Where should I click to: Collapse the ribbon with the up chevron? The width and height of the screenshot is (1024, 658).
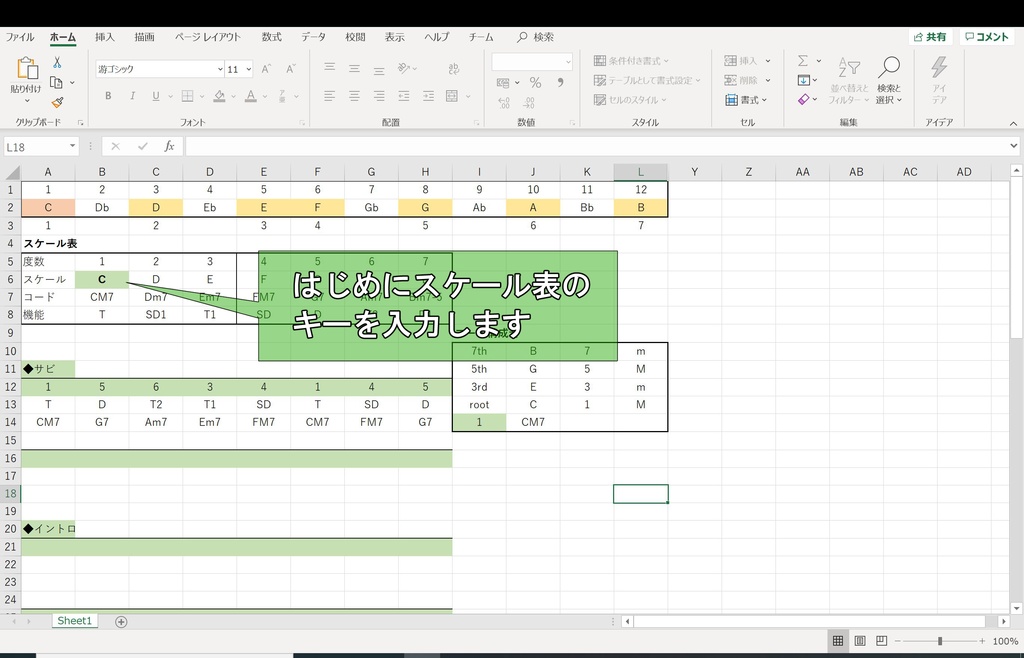click(x=1014, y=123)
